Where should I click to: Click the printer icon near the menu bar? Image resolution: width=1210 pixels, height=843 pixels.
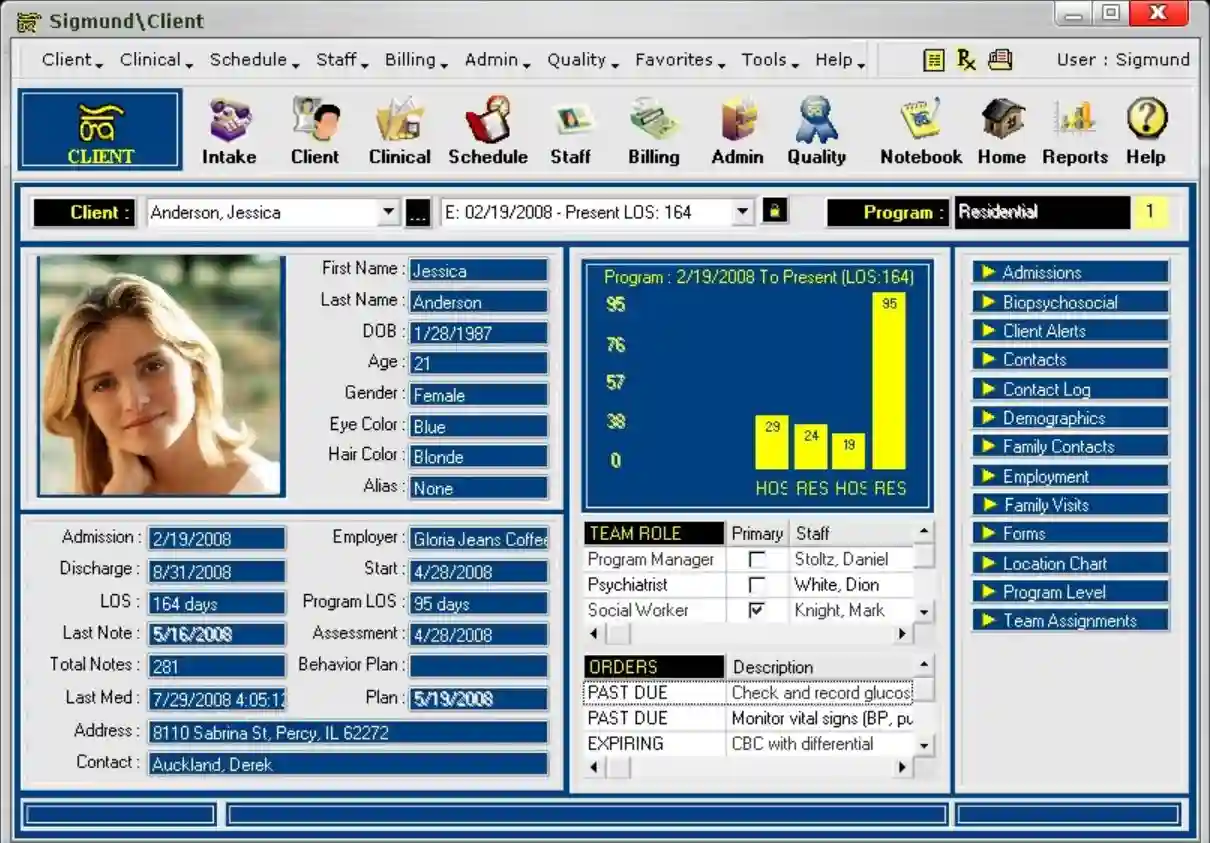coord(998,60)
